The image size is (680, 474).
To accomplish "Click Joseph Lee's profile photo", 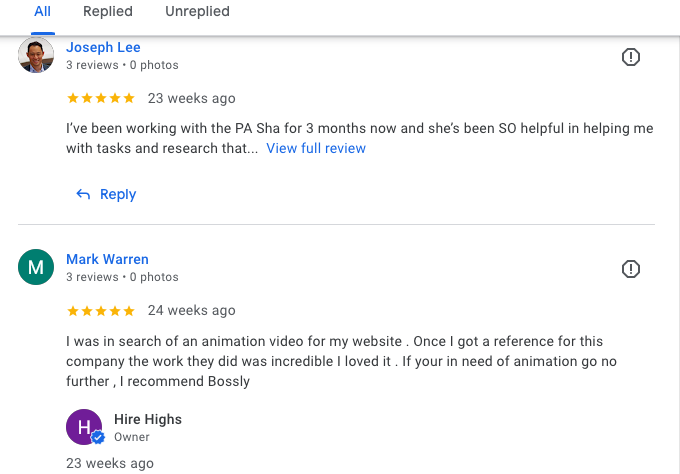I will 36,55.
